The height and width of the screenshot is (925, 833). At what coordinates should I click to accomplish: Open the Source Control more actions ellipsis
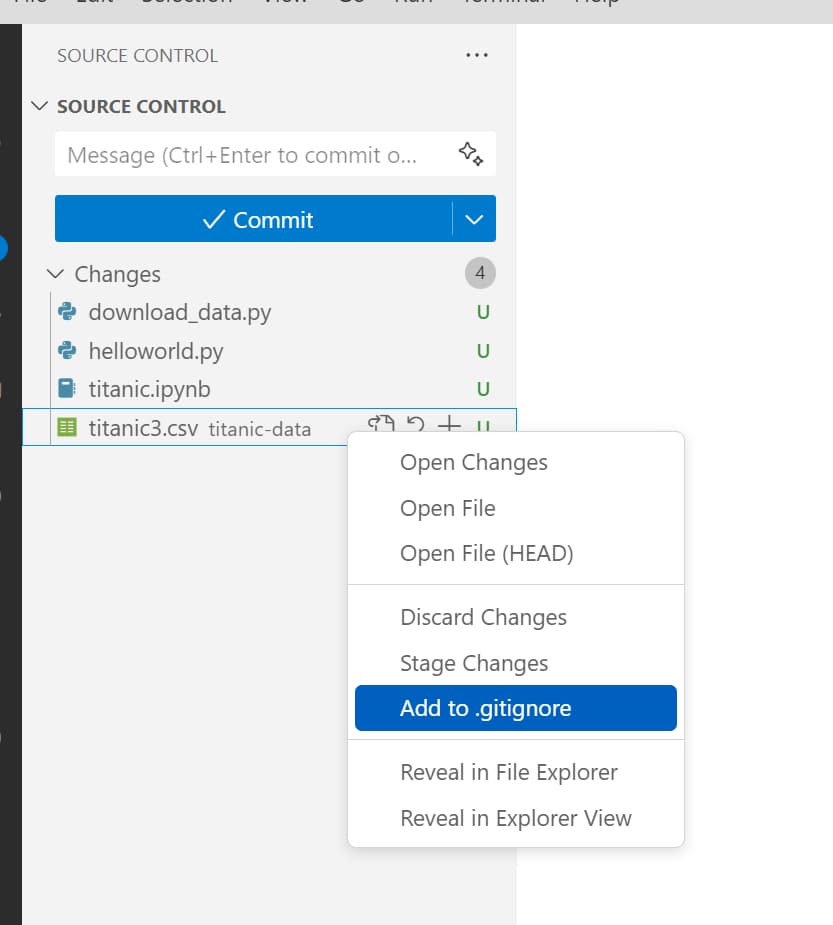(477, 55)
